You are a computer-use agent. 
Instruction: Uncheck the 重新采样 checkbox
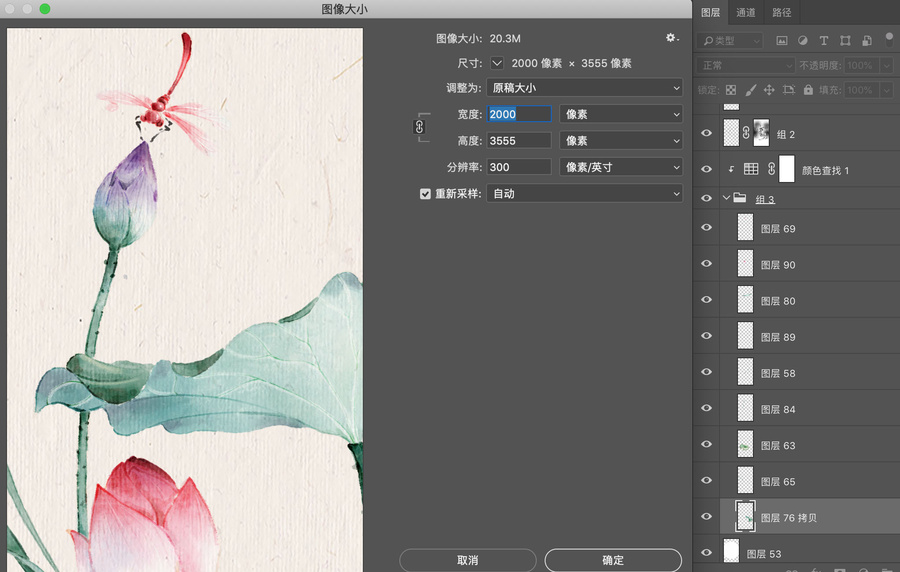[425, 194]
